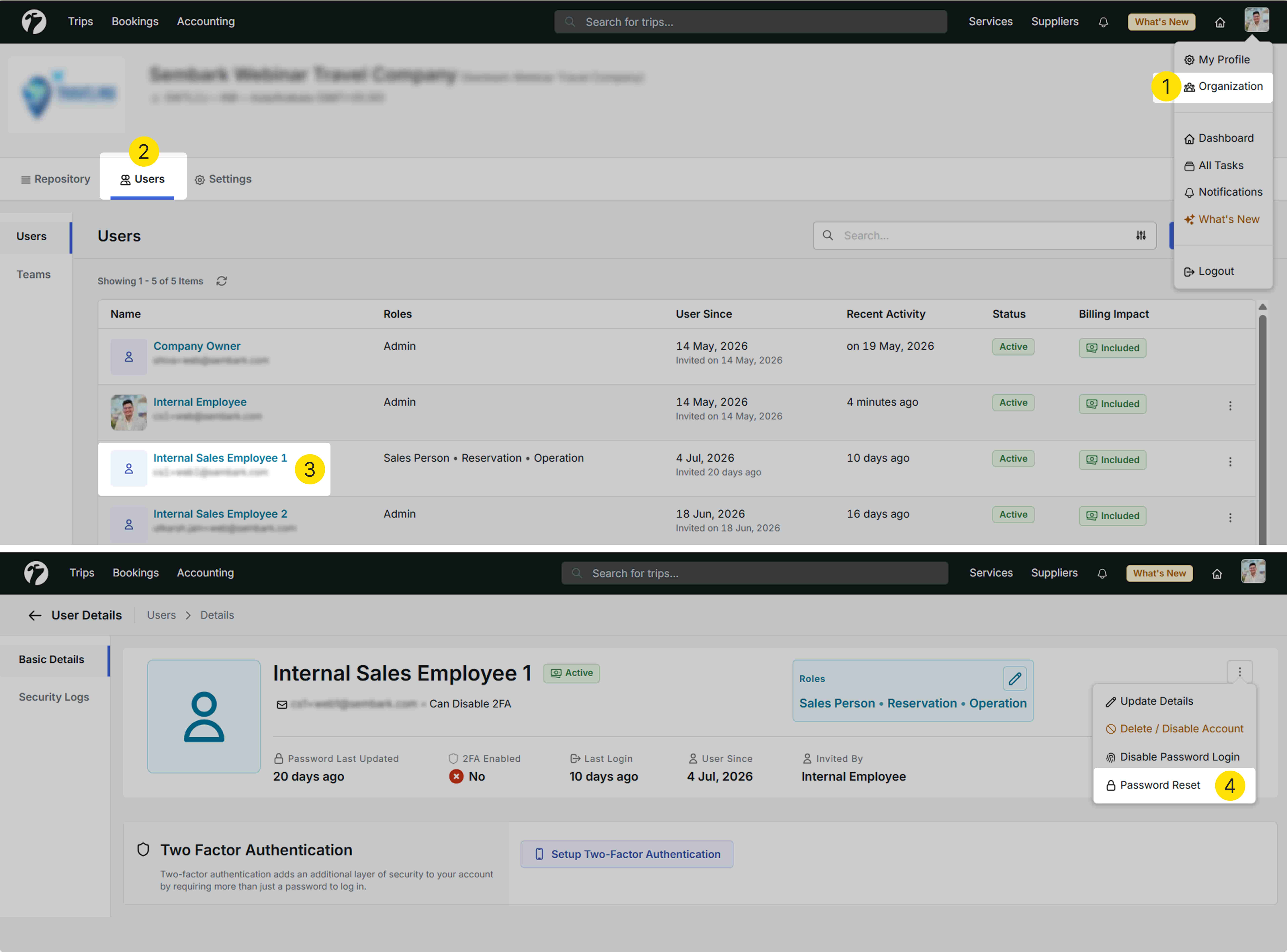Open the three-dot menu for Internal Employee row

tap(1230, 406)
